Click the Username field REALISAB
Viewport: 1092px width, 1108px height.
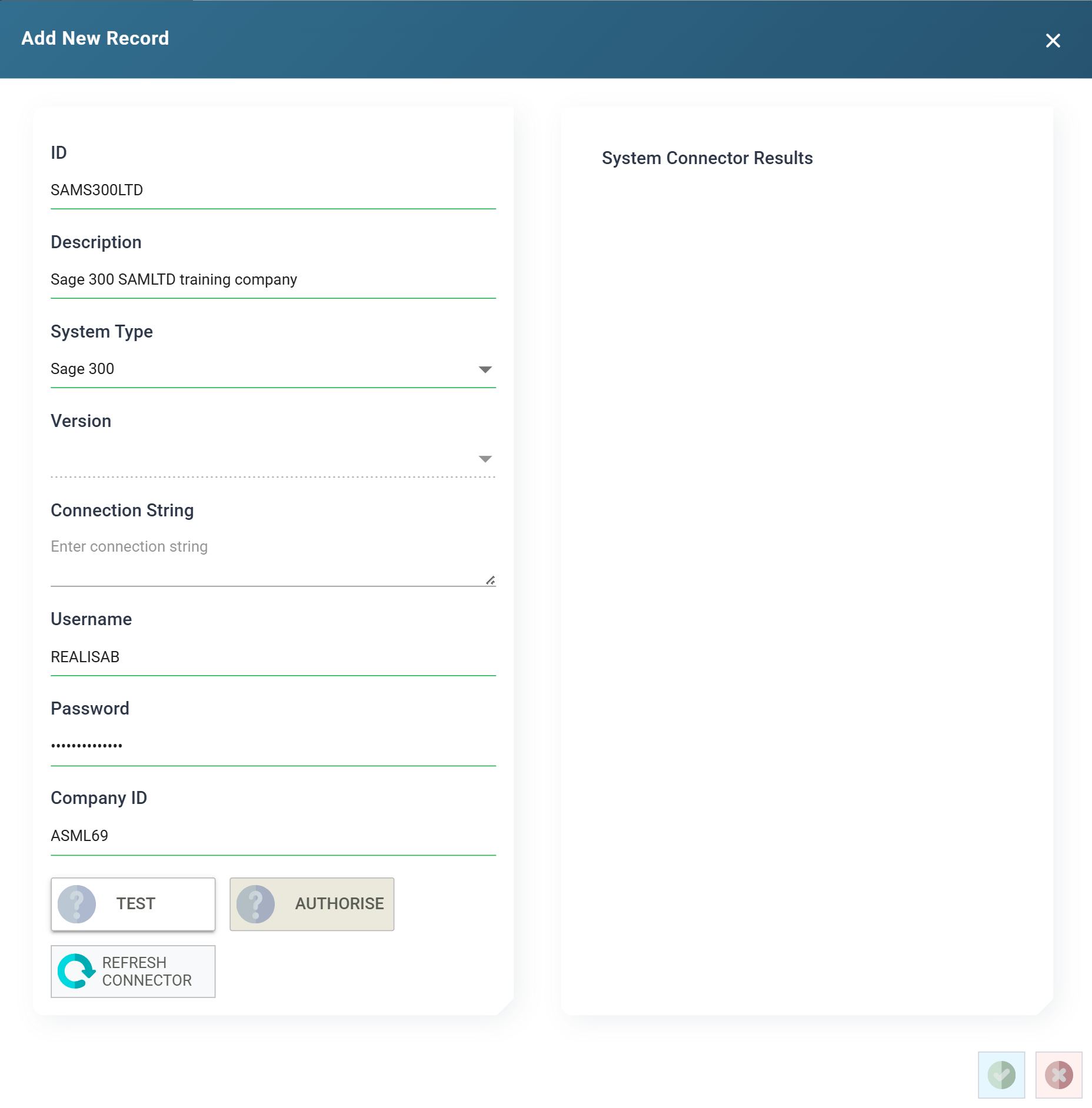pyautogui.click(x=273, y=657)
